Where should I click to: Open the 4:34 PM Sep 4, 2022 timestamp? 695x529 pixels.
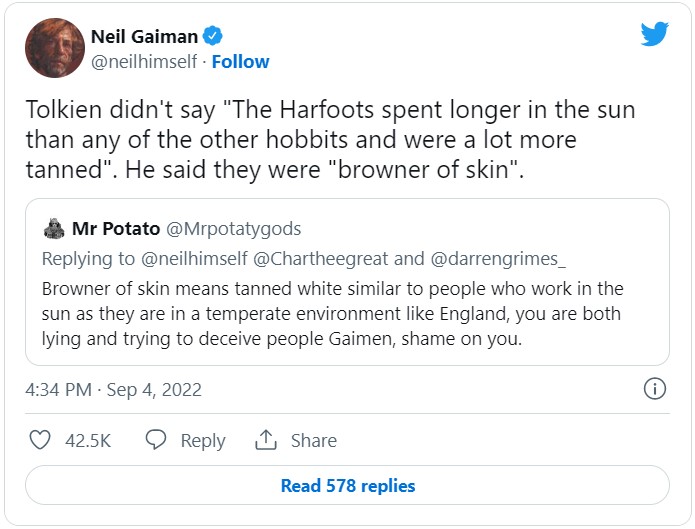click(113, 390)
